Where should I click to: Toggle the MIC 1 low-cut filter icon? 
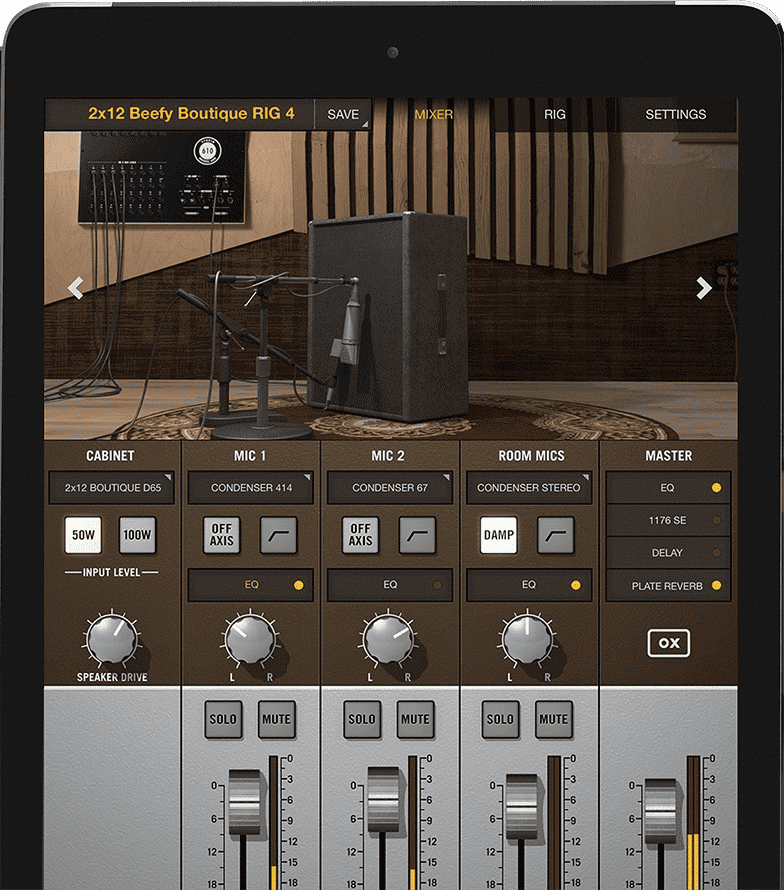click(279, 535)
